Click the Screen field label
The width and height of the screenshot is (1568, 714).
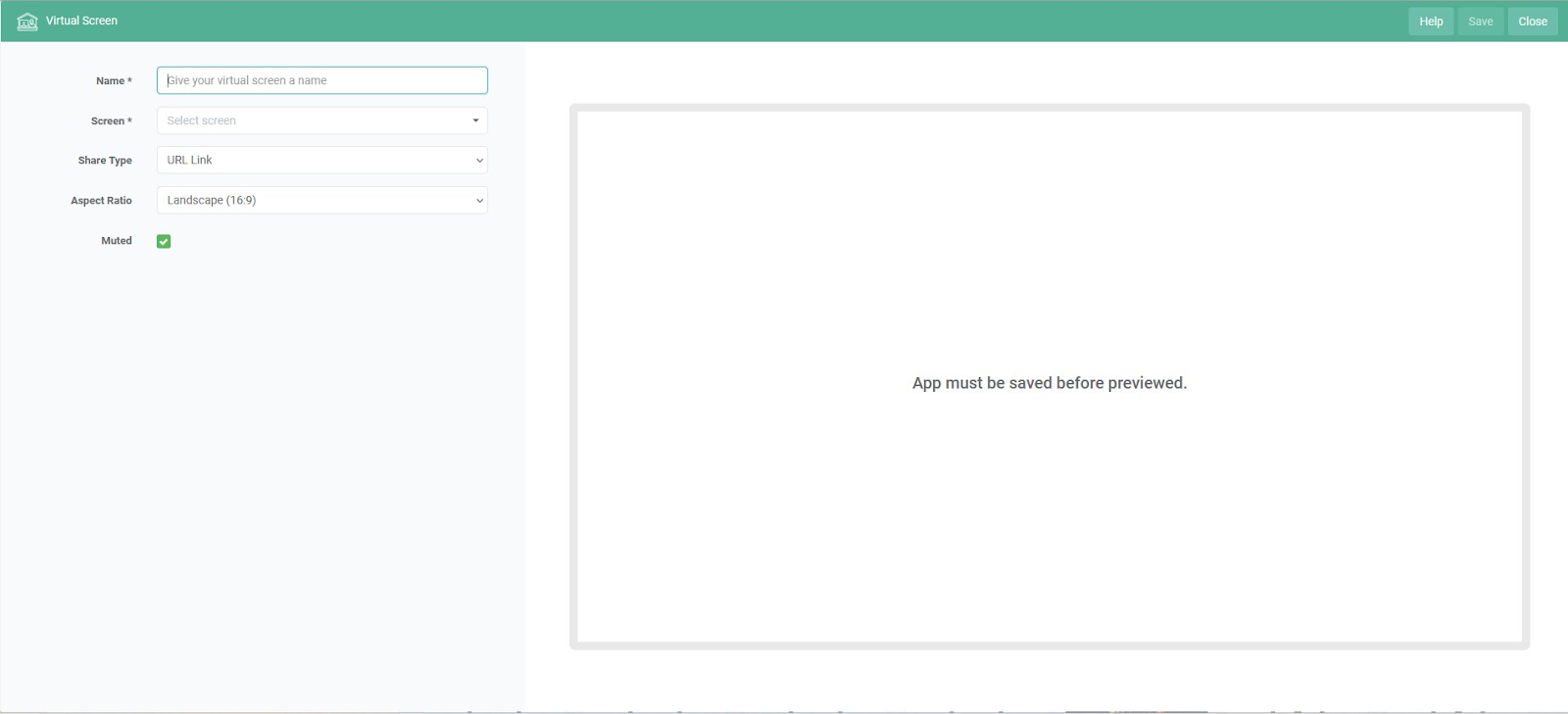(x=110, y=121)
